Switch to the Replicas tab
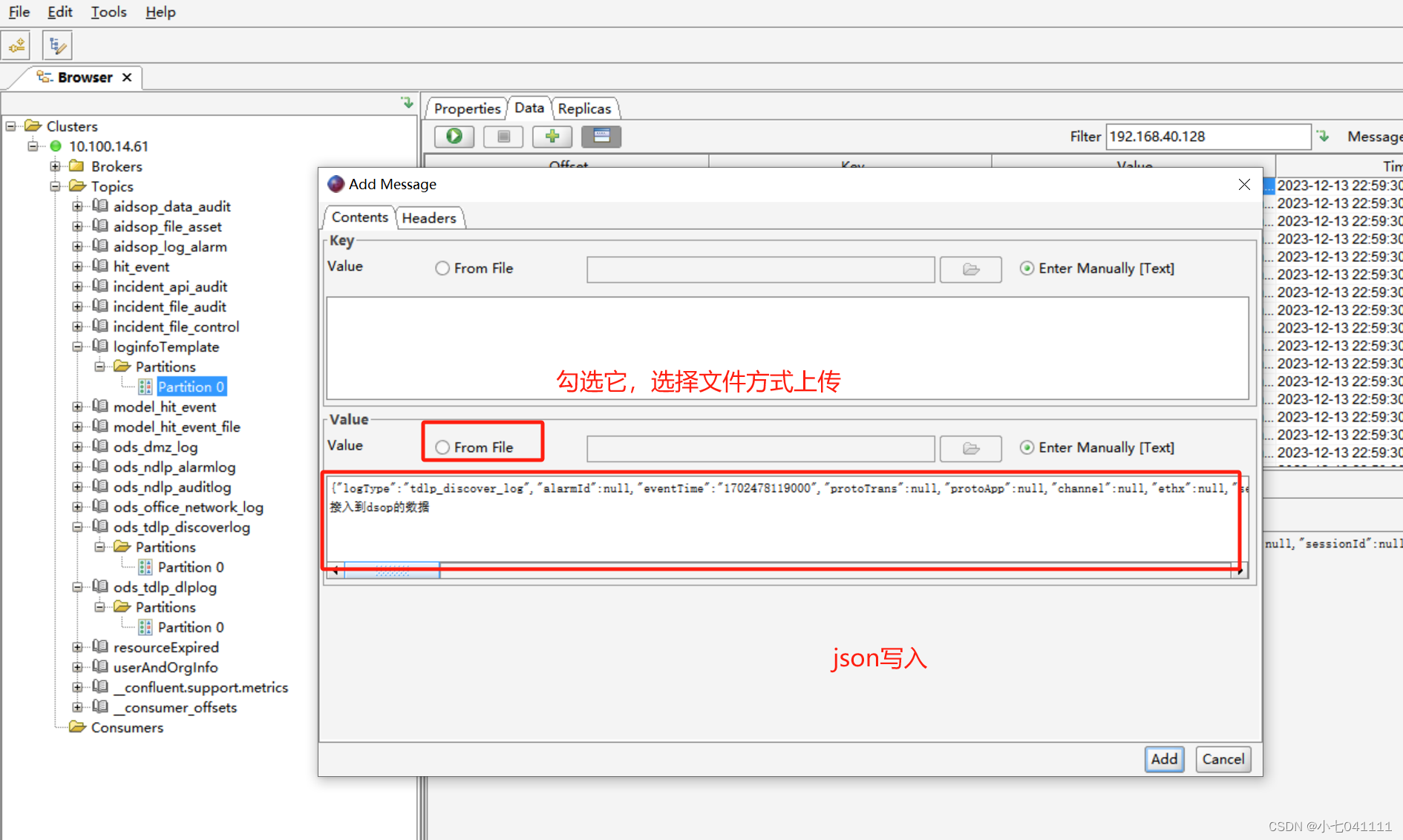1403x840 pixels. pos(584,108)
